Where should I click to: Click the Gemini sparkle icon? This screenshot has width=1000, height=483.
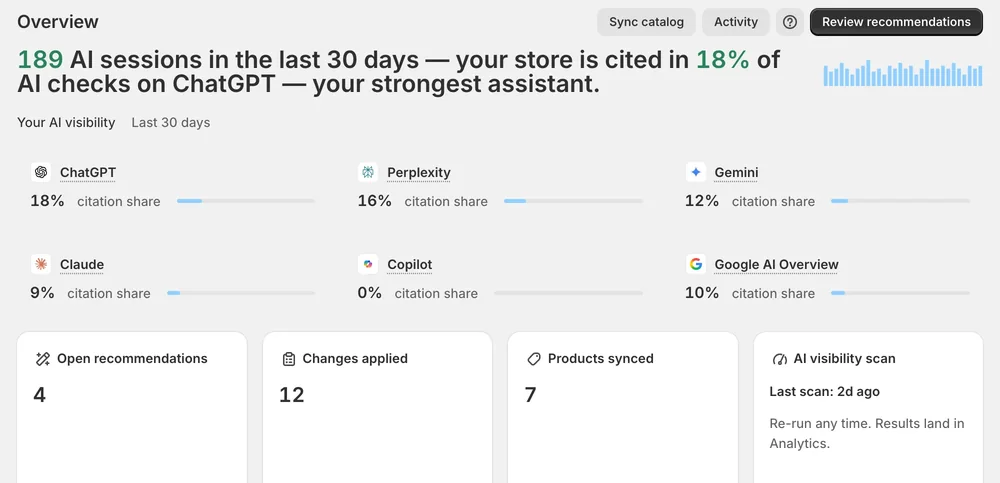[696, 172]
